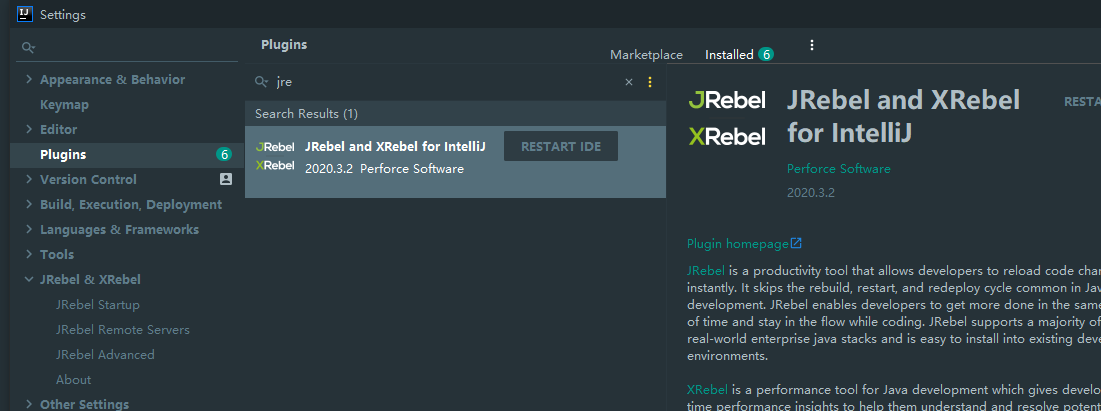
Task: Click the version 2020.3.2 in details pane
Action: tap(811, 193)
